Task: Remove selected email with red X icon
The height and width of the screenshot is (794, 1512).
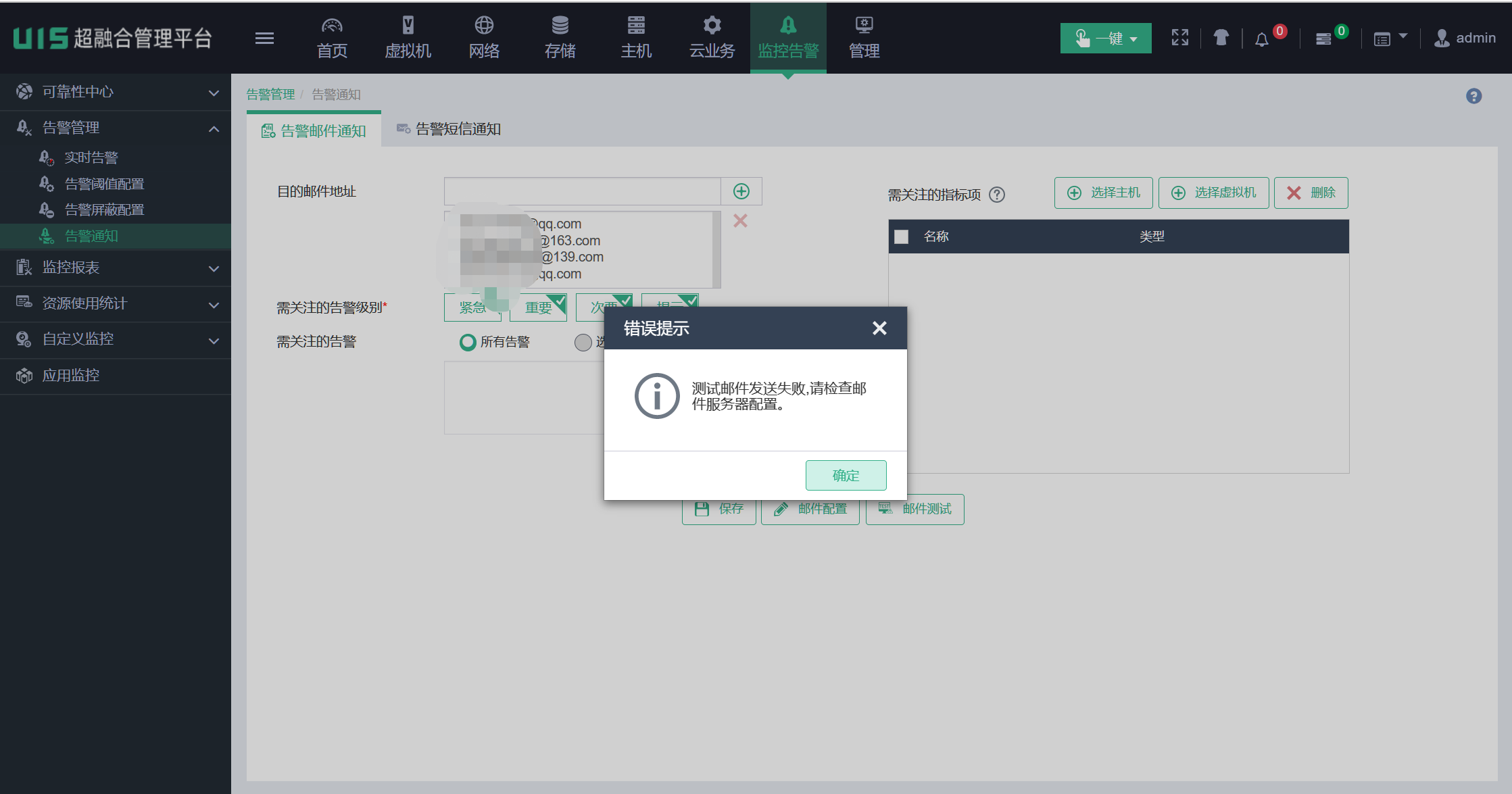Action: (x=740, y=221)
